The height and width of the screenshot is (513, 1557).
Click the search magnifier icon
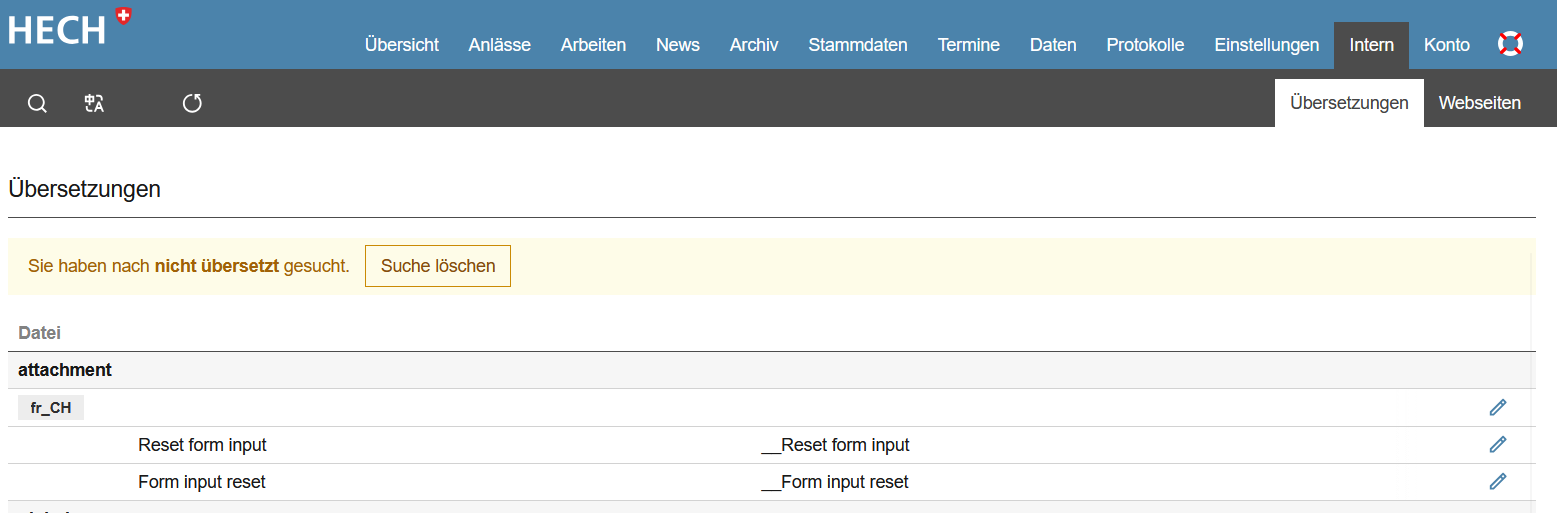(x=37, y=104)
